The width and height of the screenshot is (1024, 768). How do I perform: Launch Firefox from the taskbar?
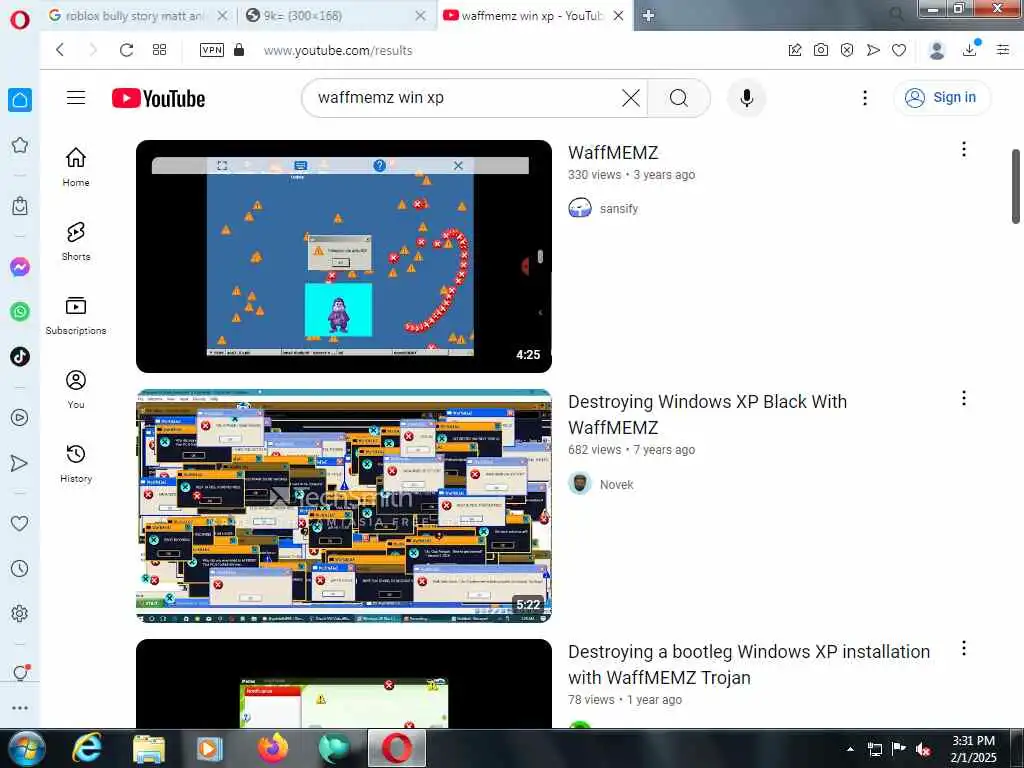[x=272, y=748]
